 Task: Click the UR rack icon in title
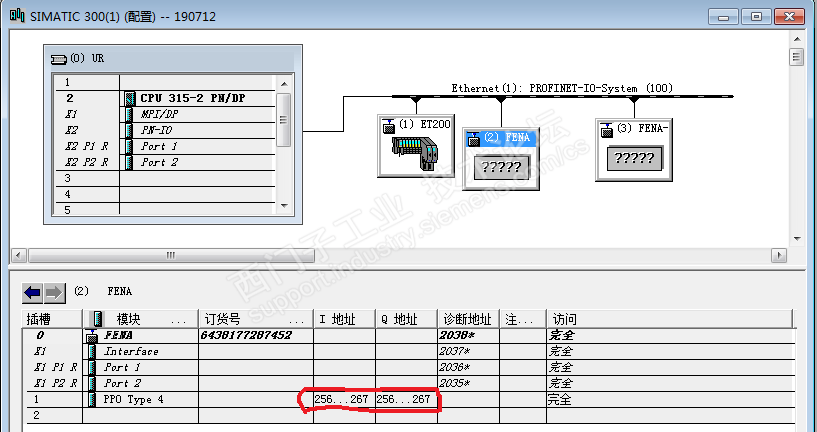pyautogui.click(x=59, y=59)
